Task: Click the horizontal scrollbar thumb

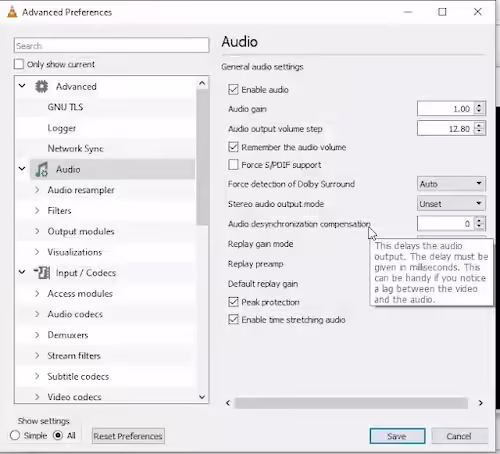Action: (x=351, y=403)
